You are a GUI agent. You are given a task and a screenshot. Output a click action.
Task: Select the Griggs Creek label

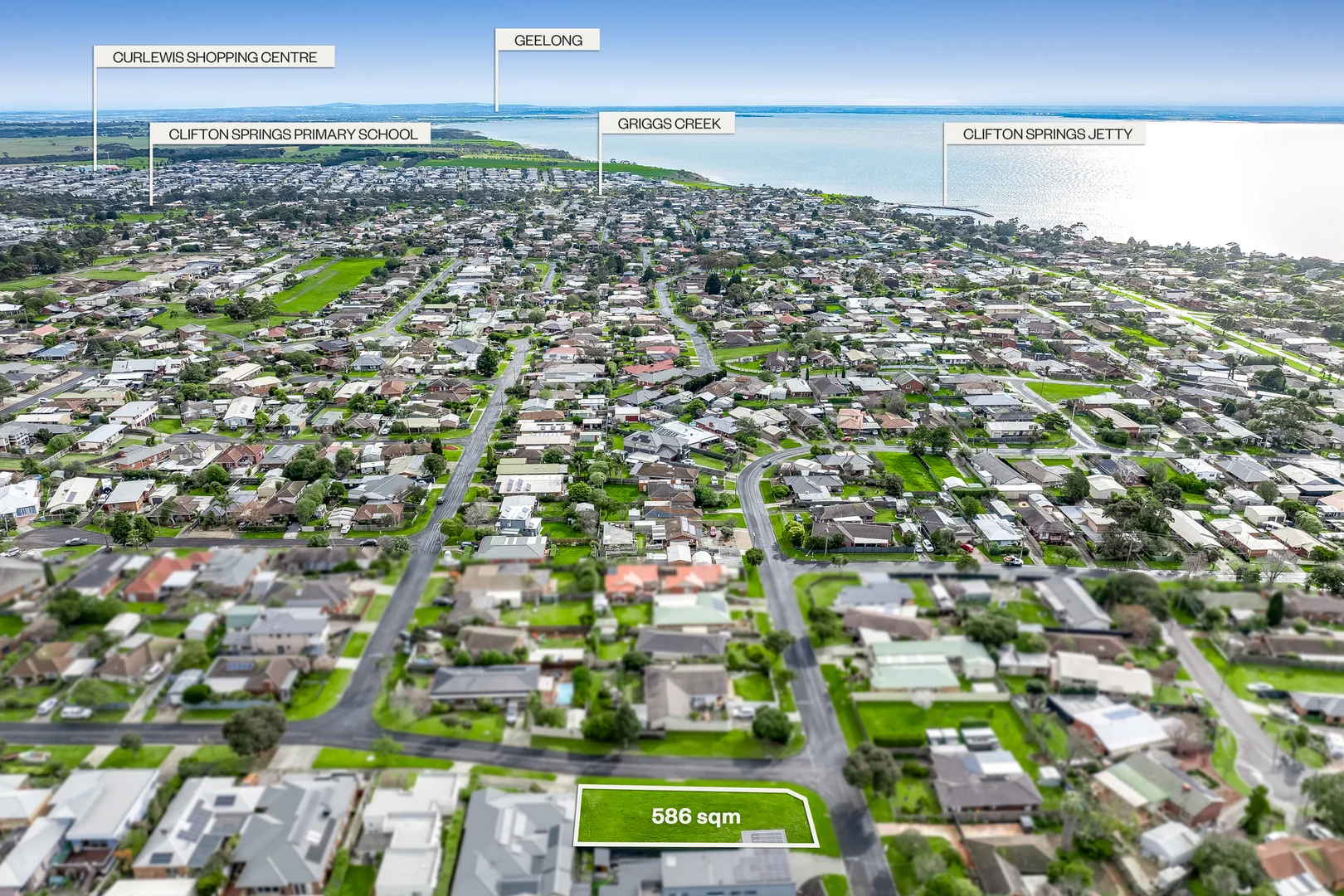coord(669,124)
